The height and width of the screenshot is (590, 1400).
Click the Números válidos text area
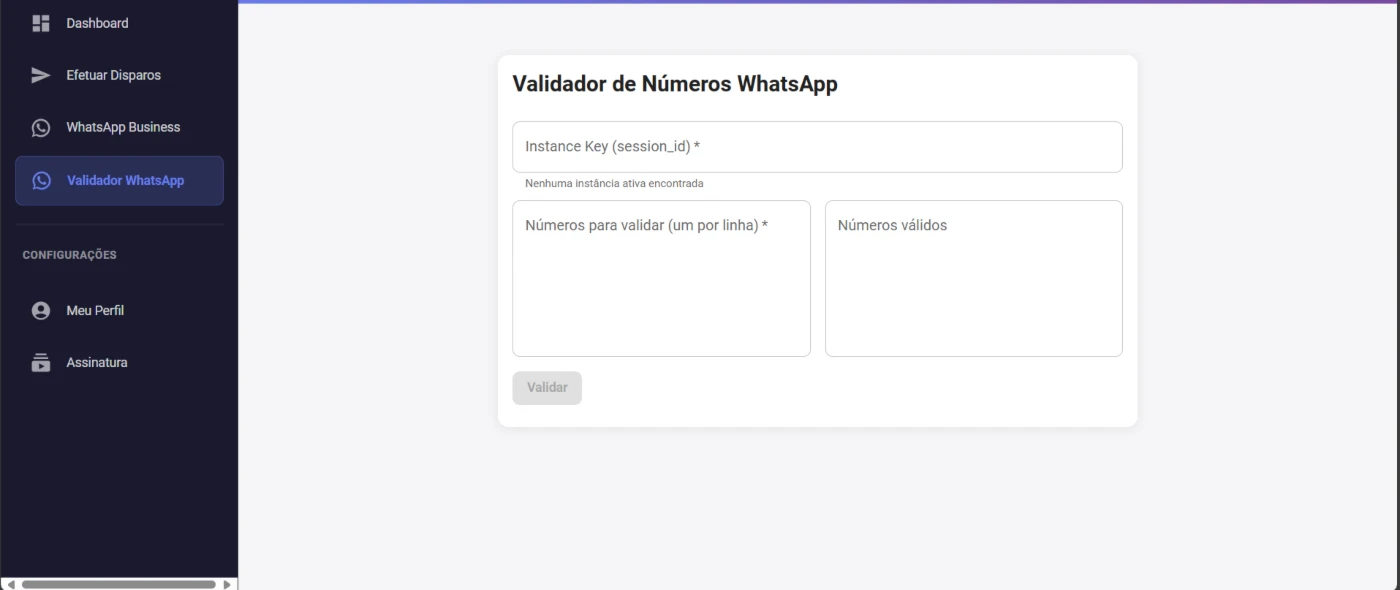973,278
